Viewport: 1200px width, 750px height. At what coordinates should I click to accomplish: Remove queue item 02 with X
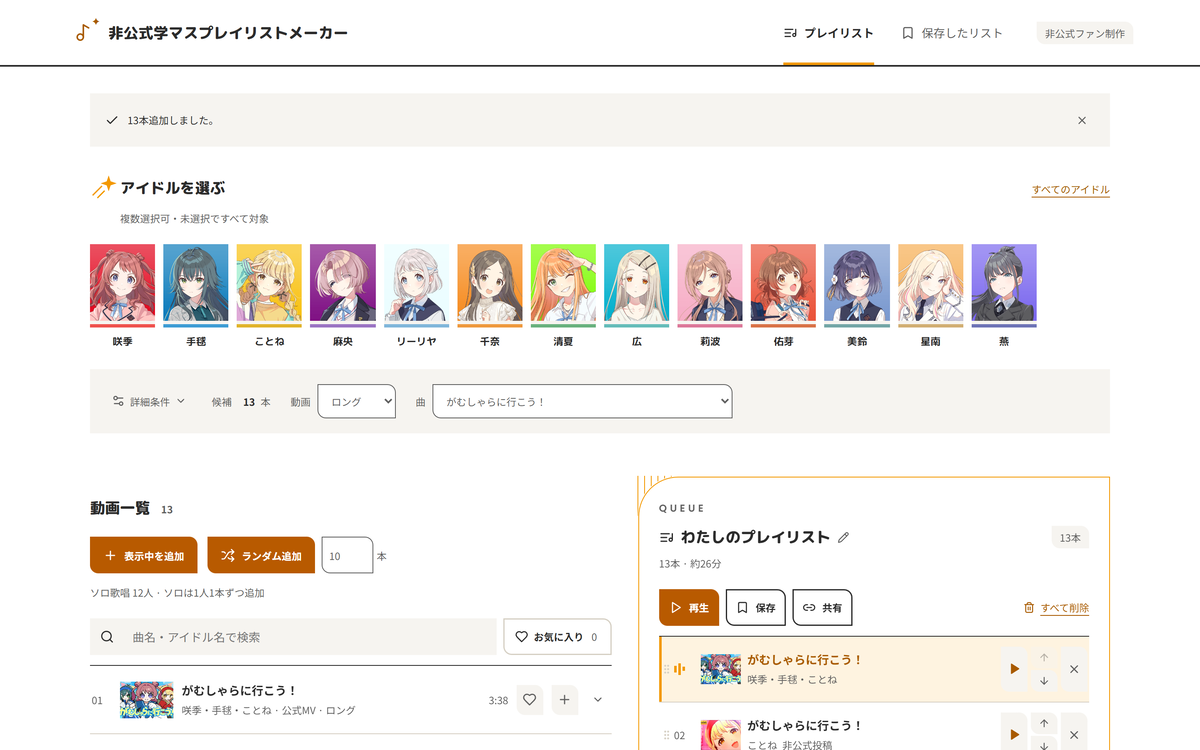tap(1074, 734)
